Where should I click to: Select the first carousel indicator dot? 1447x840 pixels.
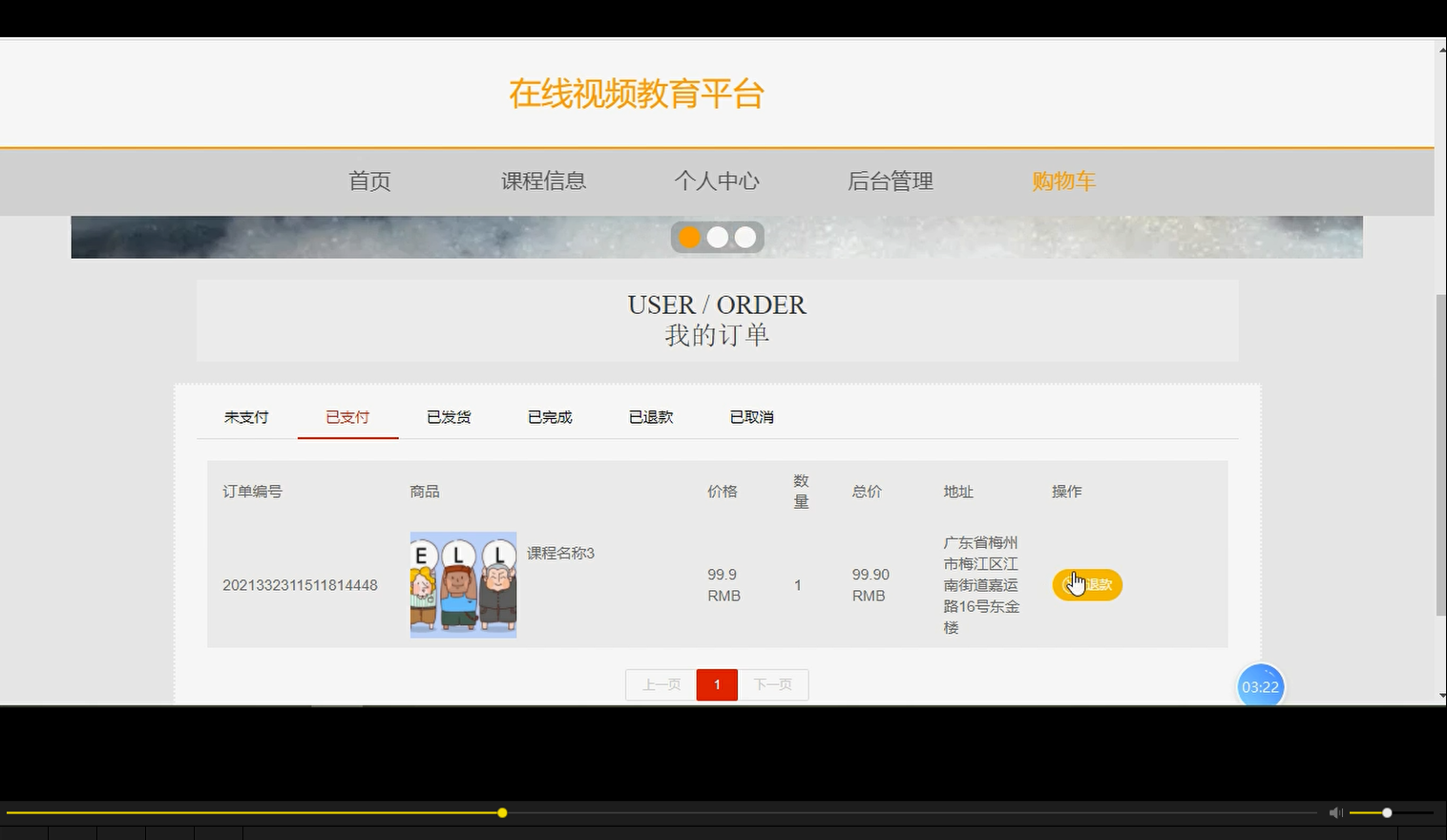[x=689, y=237]
